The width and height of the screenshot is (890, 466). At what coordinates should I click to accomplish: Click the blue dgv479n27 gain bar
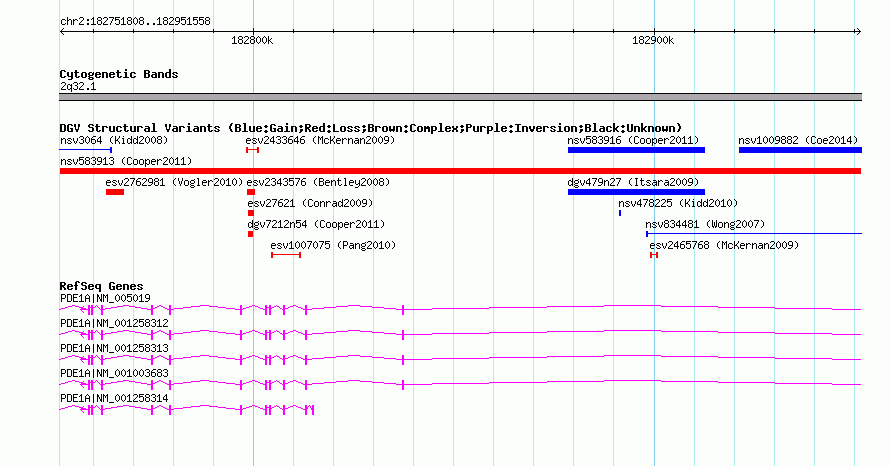636,192
